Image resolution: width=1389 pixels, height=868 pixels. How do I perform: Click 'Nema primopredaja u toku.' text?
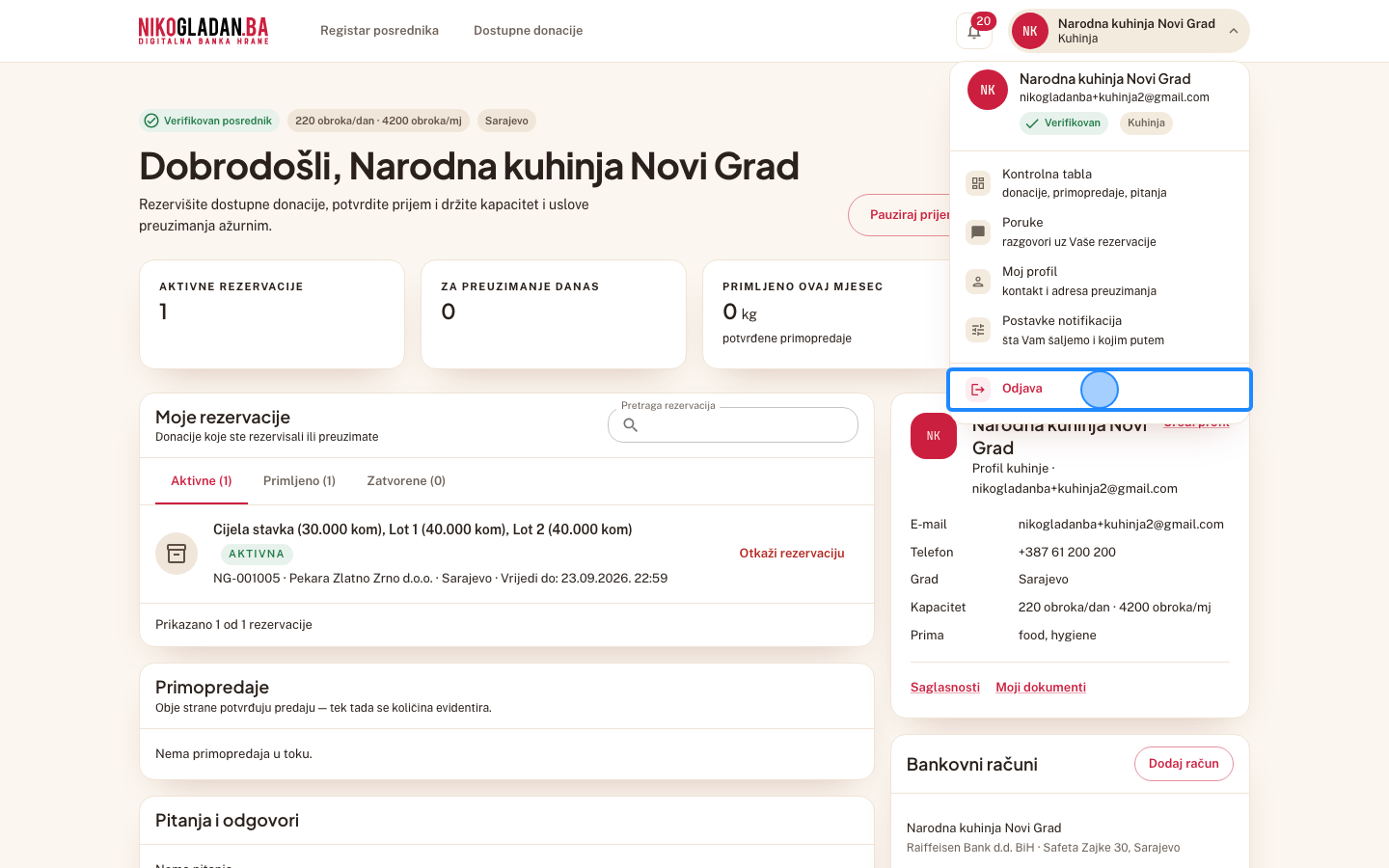point(233,754)
